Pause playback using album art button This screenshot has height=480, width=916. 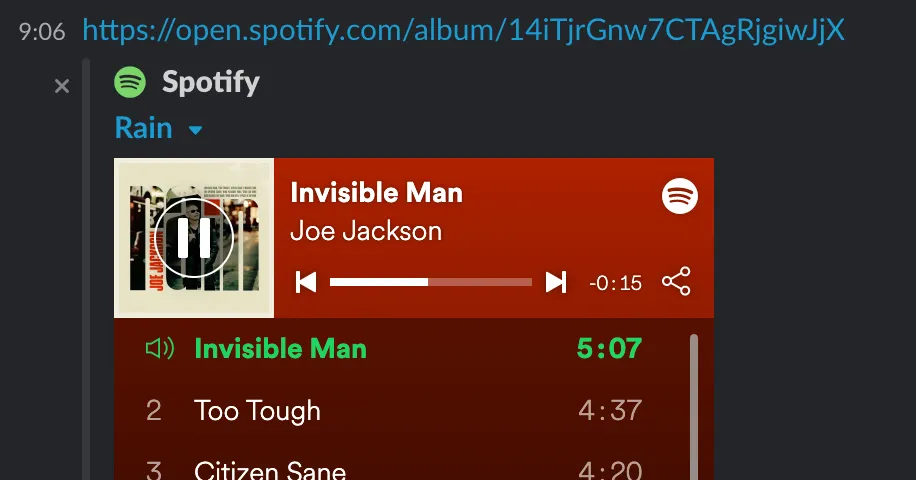pyautogui.click(x=194, y=238)
